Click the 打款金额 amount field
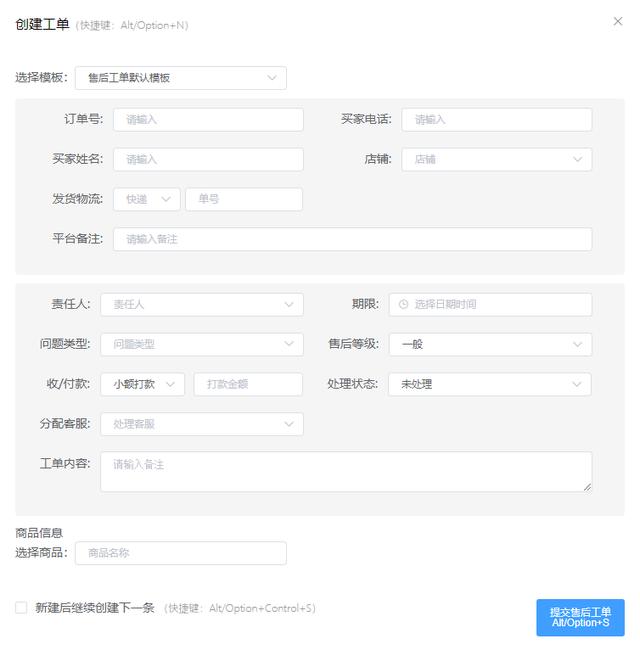The width and height of the screenshot is (640, 650). tap(248, 384)
